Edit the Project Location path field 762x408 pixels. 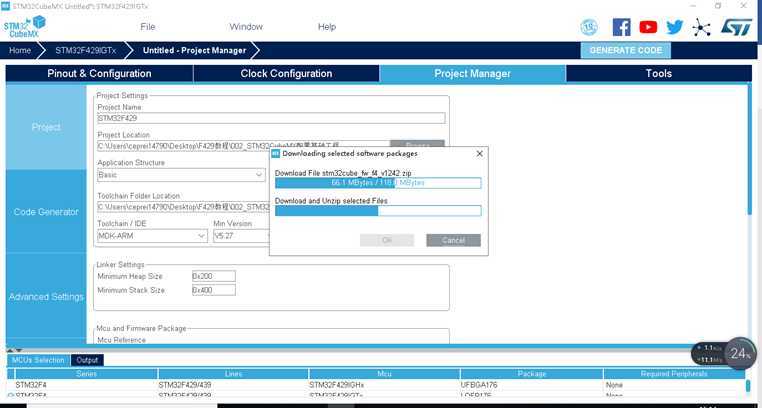click(x=243, y=146)
